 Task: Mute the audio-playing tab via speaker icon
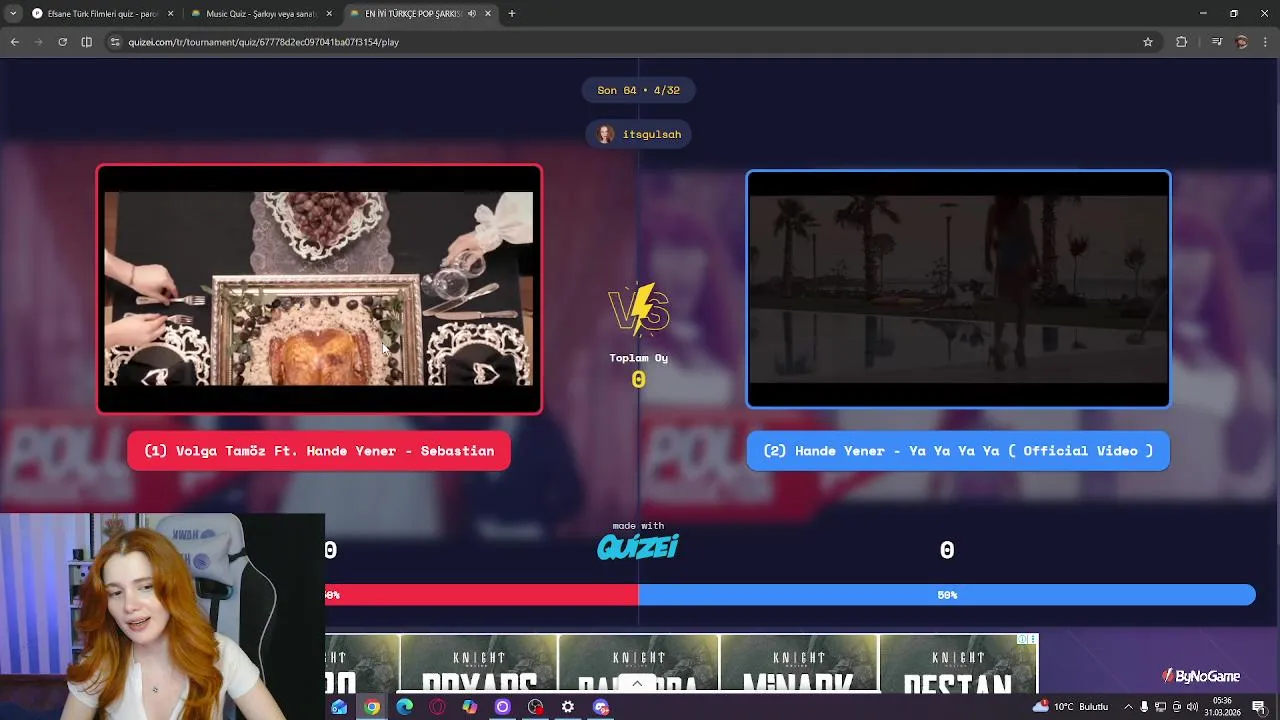pos(472,14)
